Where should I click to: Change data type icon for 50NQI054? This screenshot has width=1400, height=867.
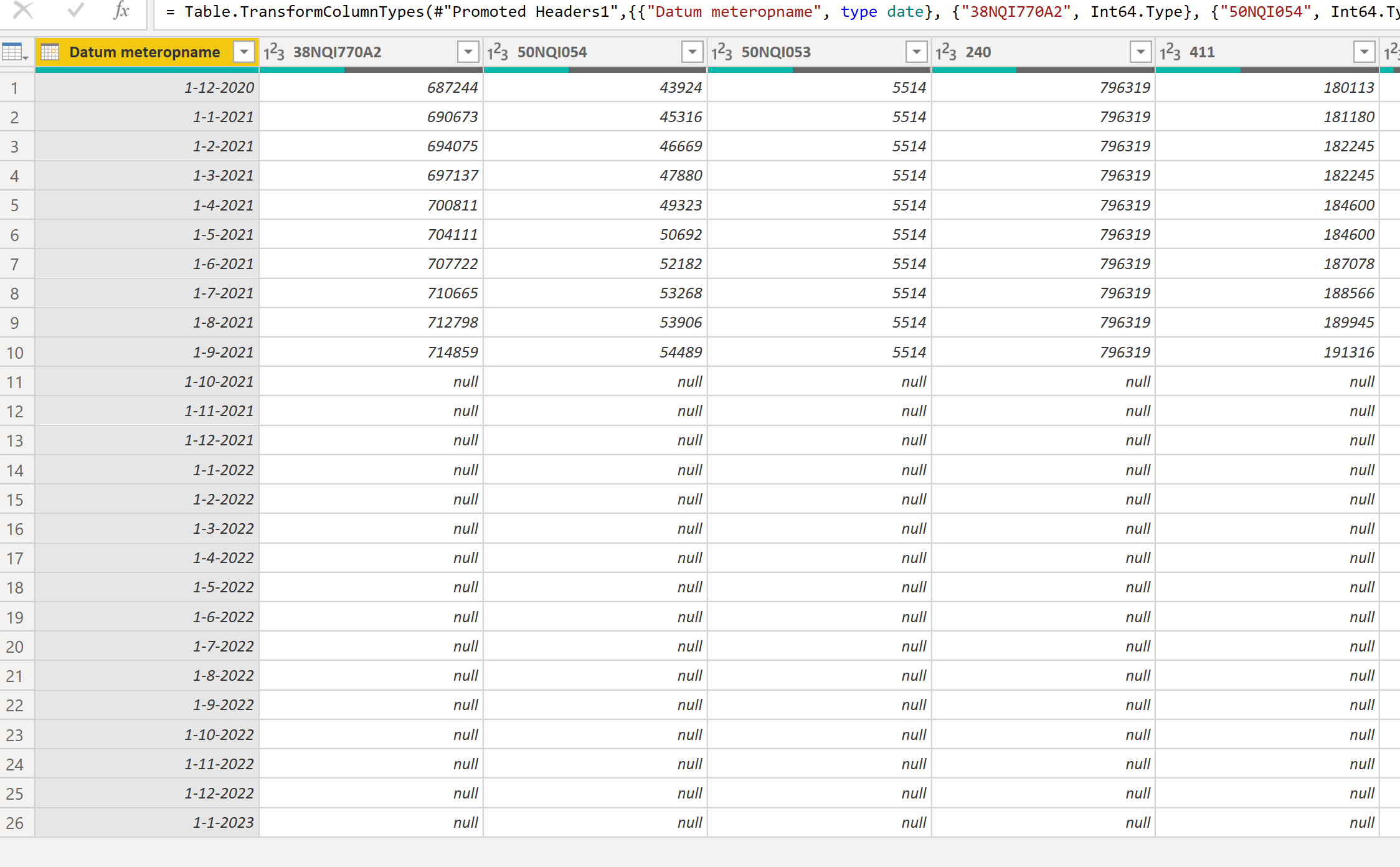pyautogui.click(x=498, y=52)
